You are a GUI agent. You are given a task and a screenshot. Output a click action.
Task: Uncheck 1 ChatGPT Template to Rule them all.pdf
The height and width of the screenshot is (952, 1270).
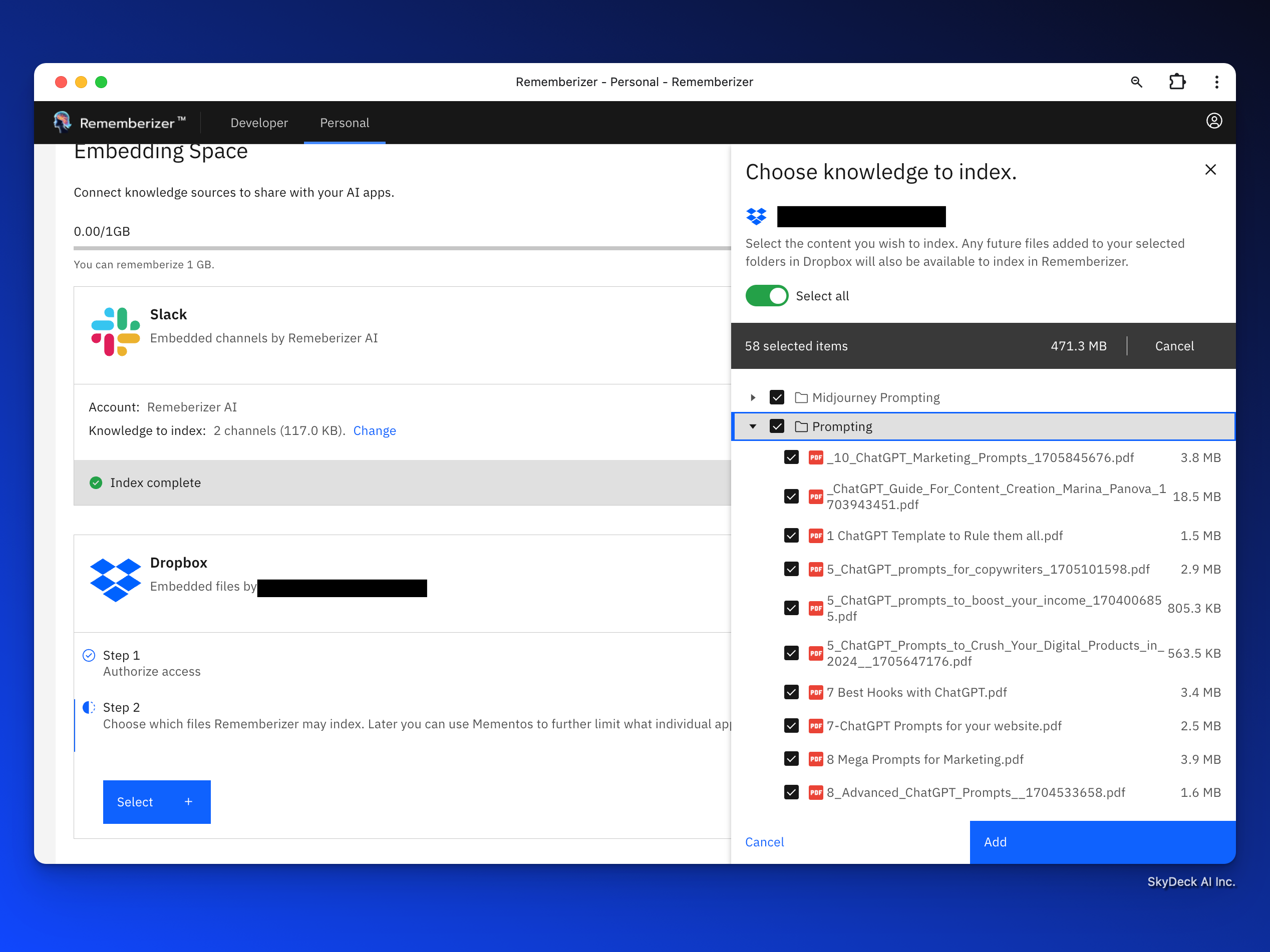[x=791, y=536]
